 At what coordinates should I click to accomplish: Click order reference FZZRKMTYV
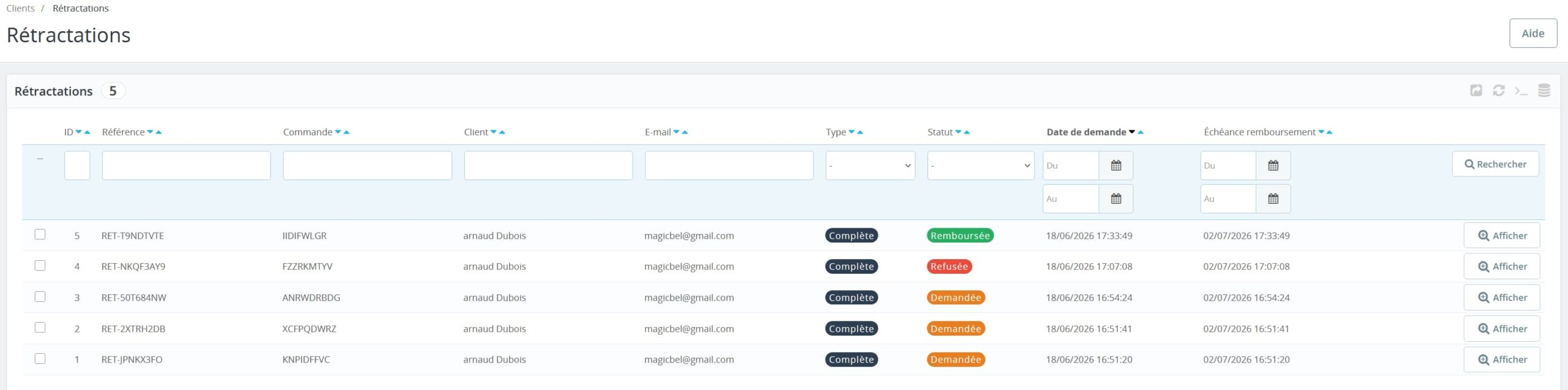307,266
